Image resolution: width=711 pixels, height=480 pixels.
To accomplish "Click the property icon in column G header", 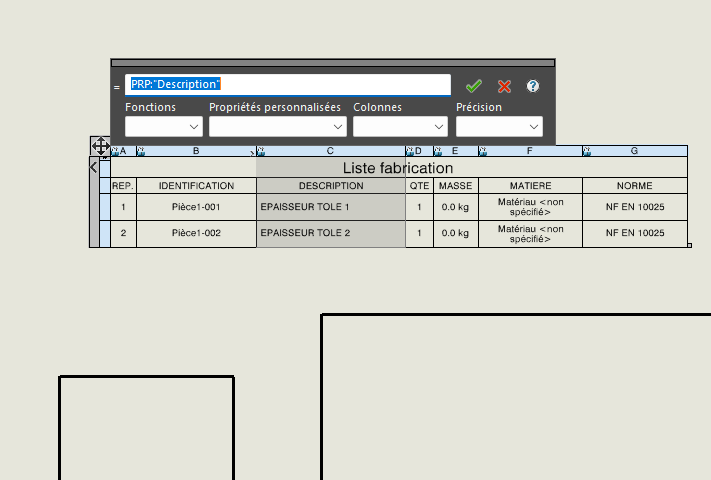I will point(586,151).
